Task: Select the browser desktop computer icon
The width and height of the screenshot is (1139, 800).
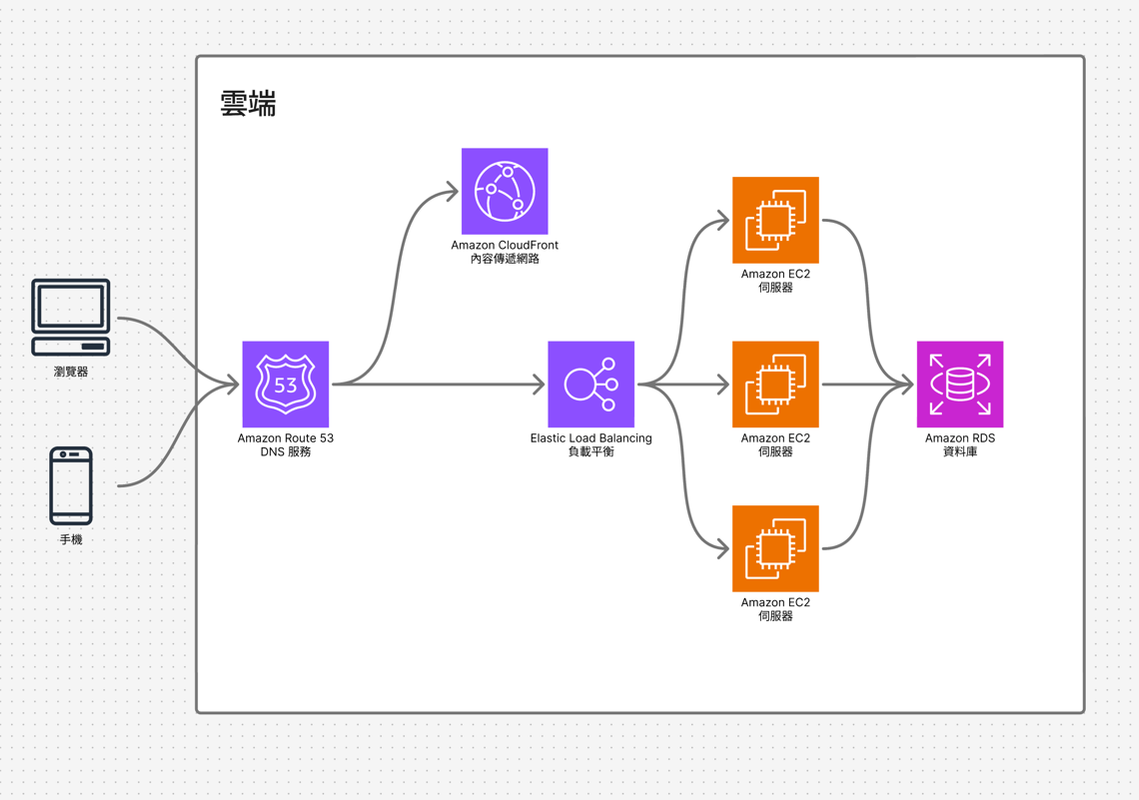Action: tap(70, 318)
